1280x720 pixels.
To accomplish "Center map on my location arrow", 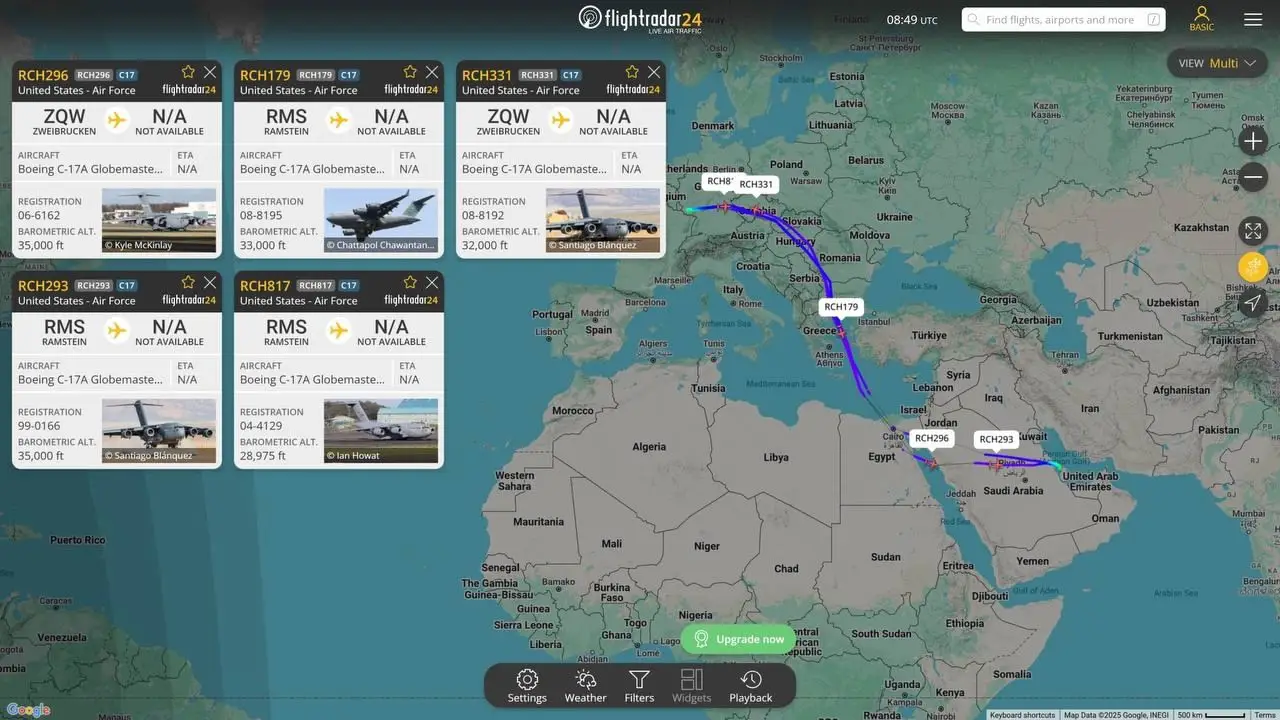I will [x=1253, y=303].
